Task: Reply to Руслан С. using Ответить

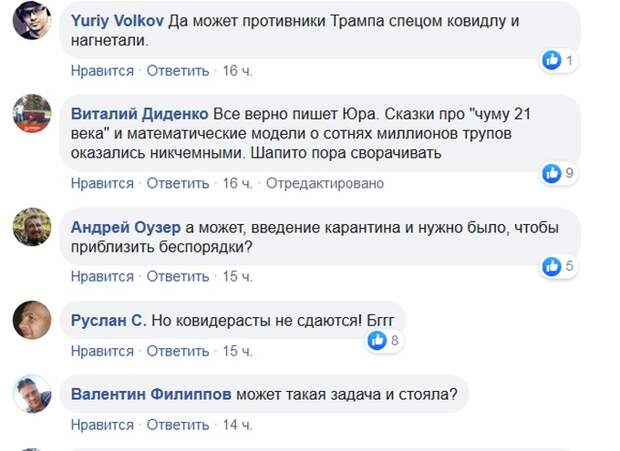Action: pyautogui.click(x=178, y=351)
